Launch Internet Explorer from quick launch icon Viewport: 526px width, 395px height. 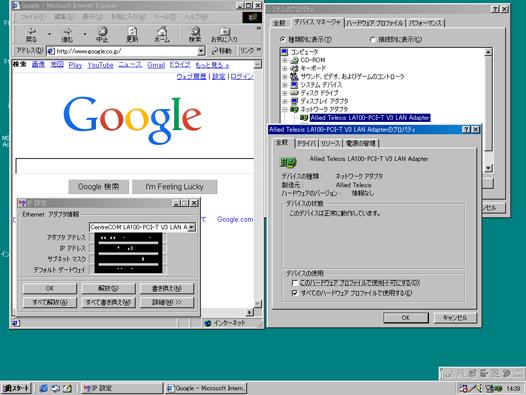point(44,388)
